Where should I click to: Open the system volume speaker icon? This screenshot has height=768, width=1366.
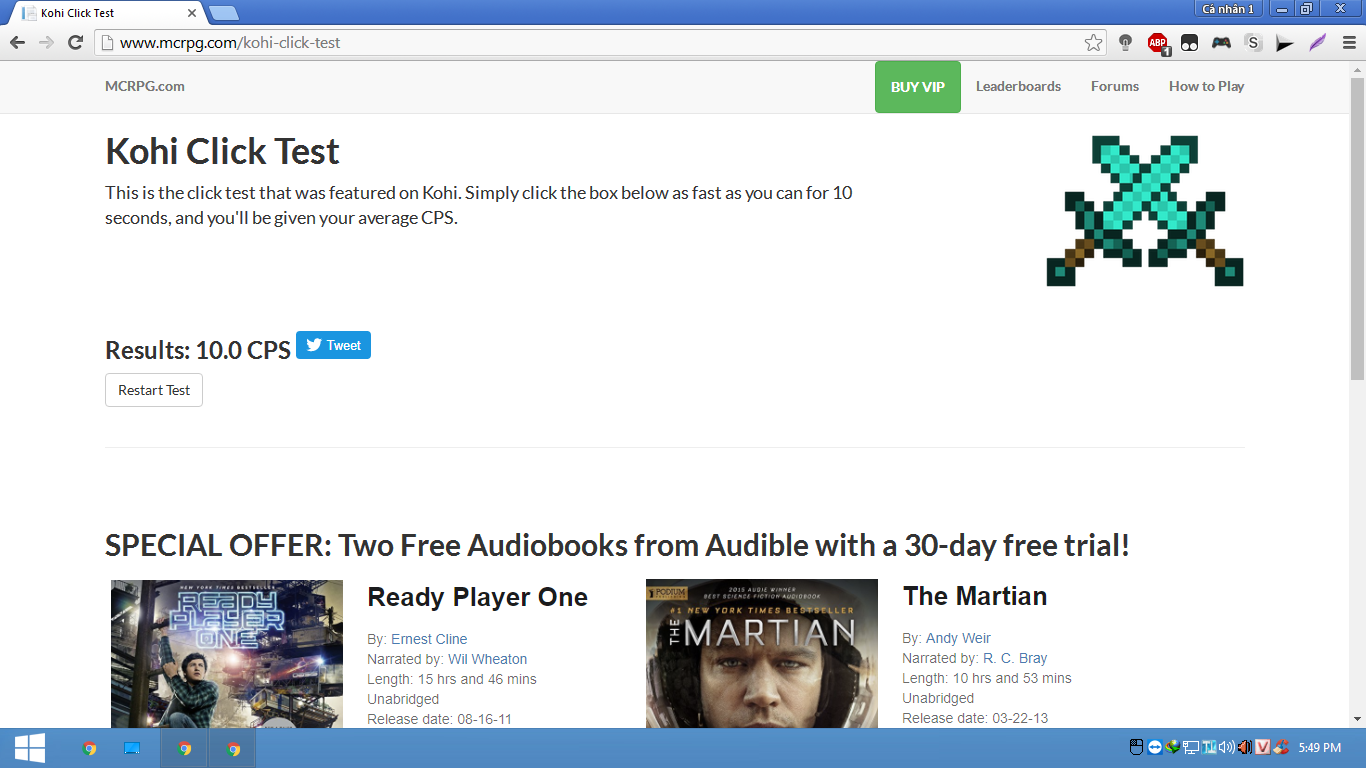tap(1227, 747)
